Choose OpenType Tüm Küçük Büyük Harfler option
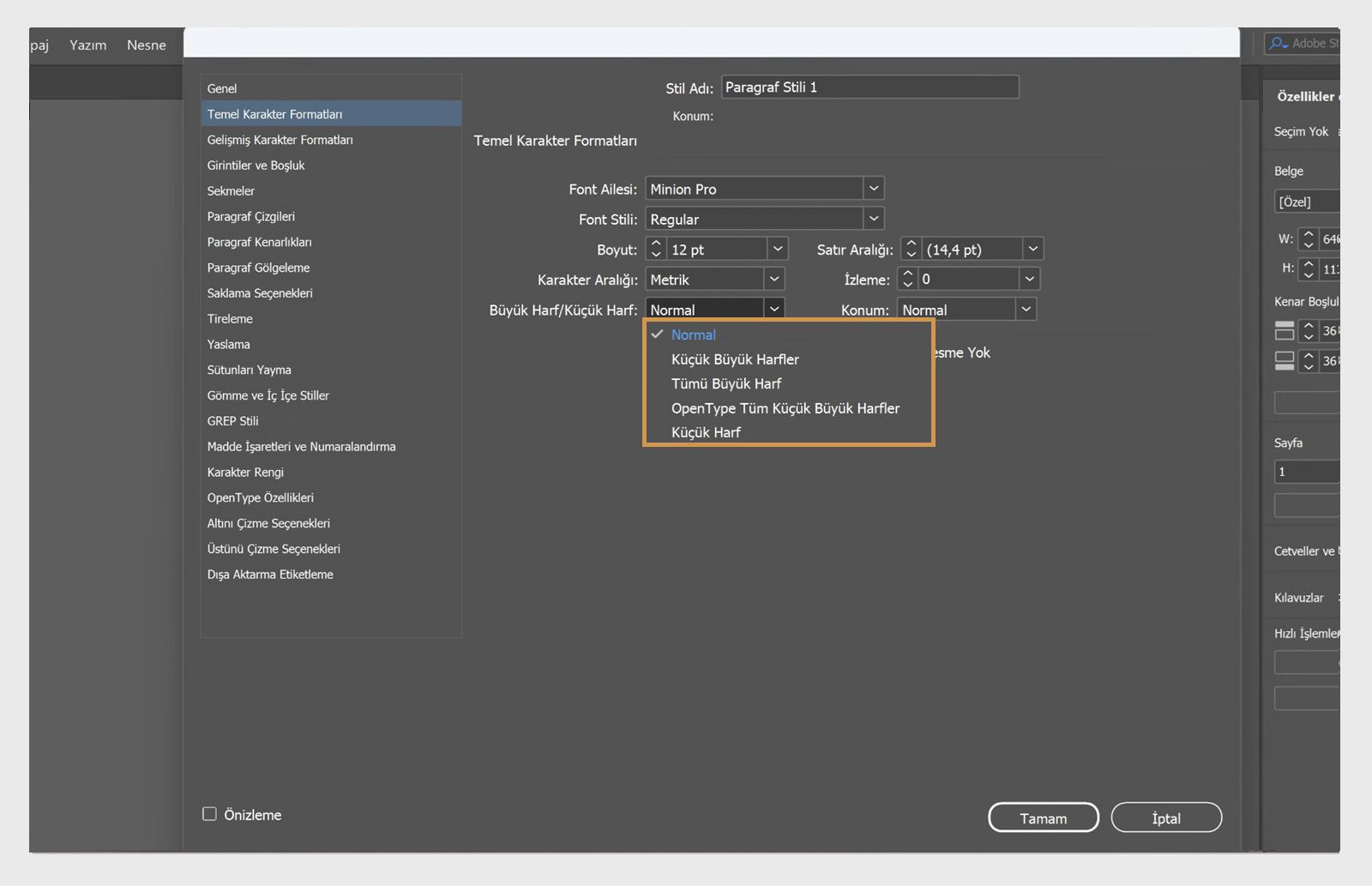The height and width of the screenshot is (886, 1372). tap(785, 408)
